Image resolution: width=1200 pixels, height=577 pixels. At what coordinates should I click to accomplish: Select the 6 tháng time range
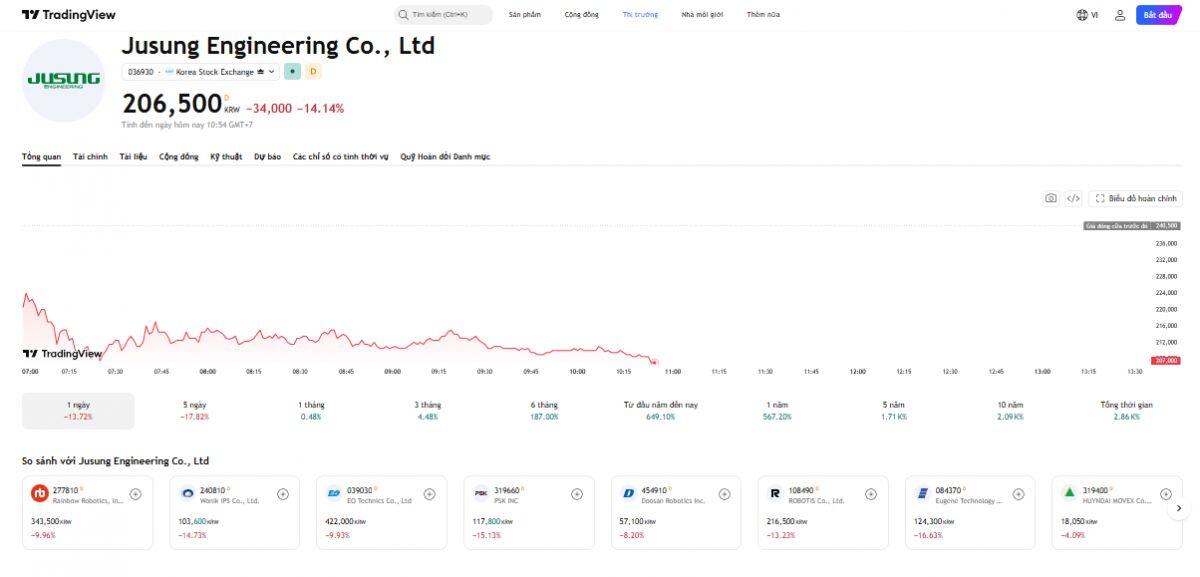point(544,410)
